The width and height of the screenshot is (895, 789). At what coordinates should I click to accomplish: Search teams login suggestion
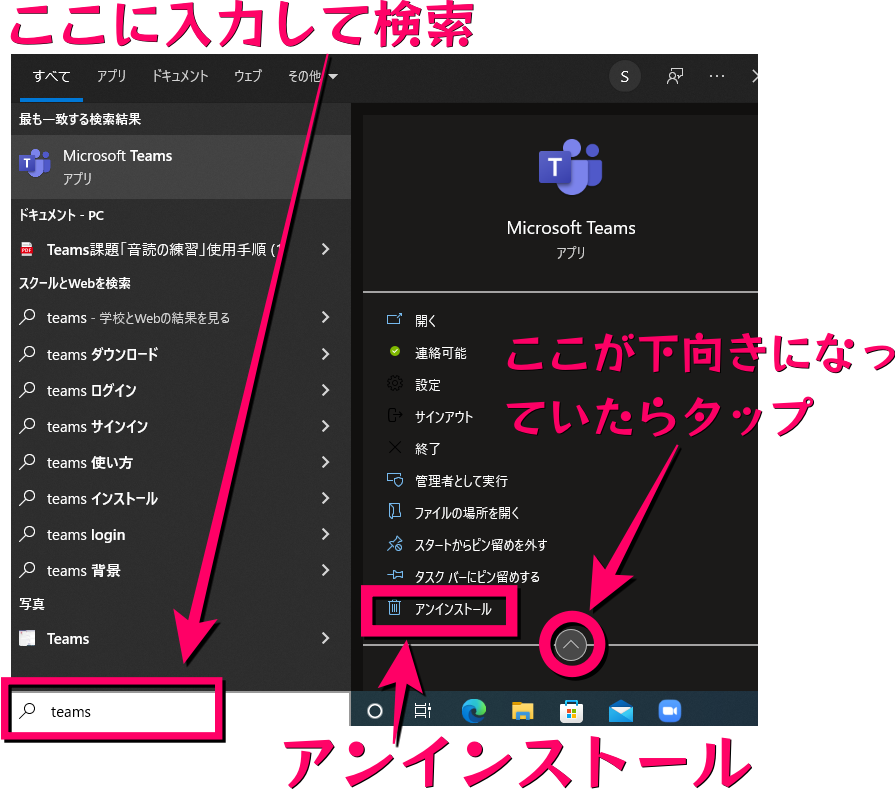tap(86, 535)
